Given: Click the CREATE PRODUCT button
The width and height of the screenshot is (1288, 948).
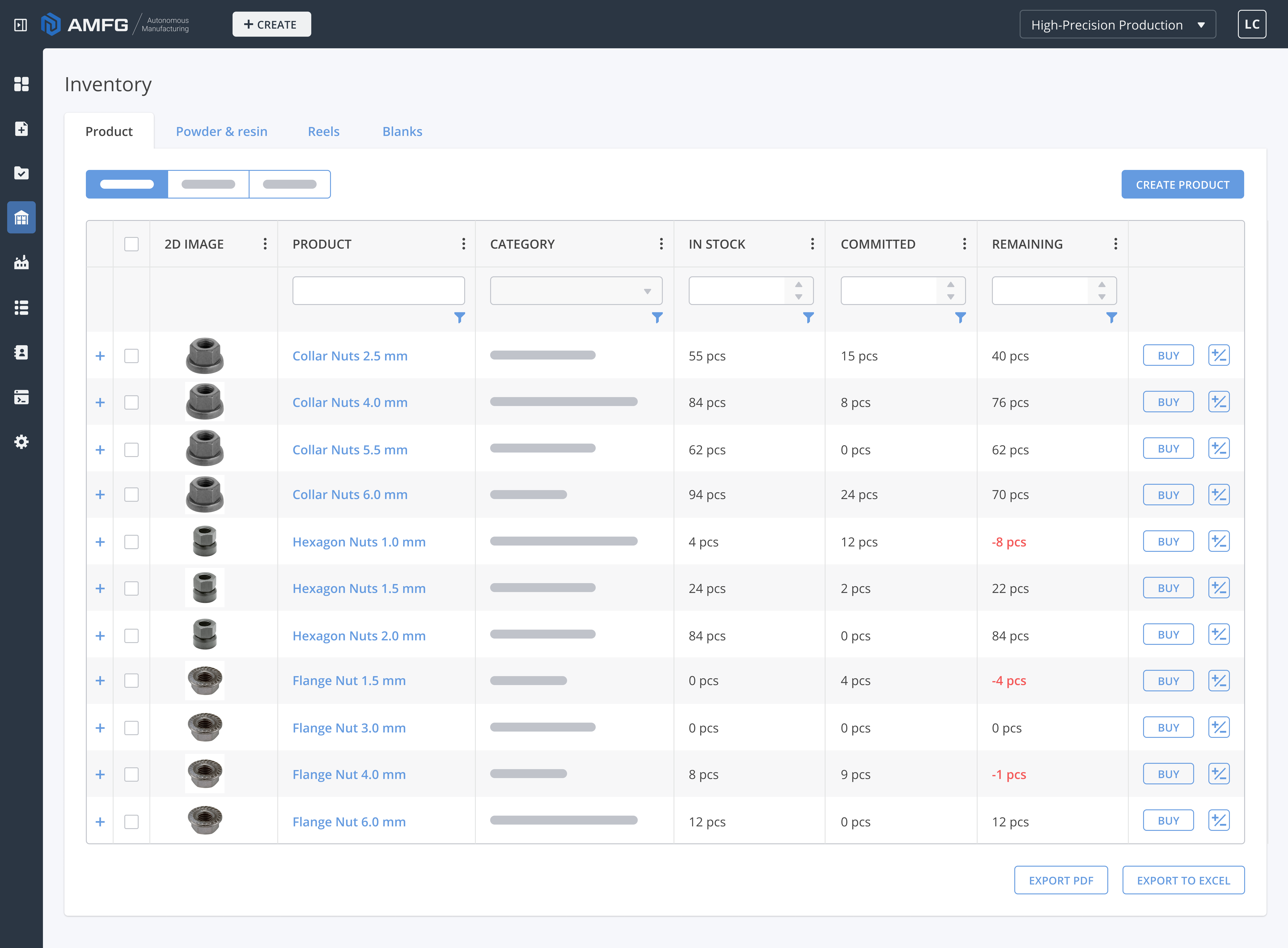Looking at the screenshot, I should pyautogui.click(x=1182, y=185).
